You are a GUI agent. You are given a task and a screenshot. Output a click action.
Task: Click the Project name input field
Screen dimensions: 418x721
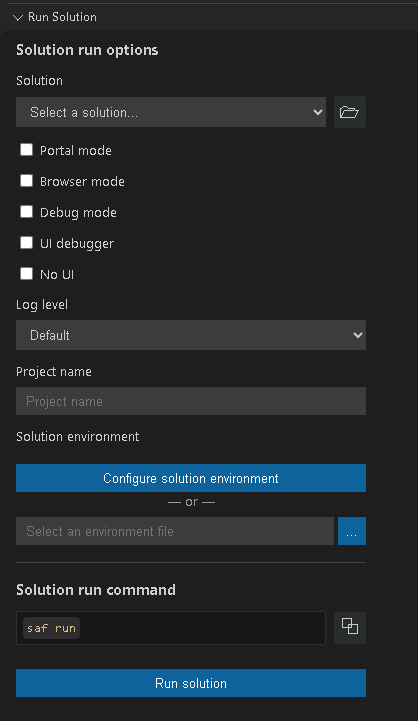(x=191, y=401)
